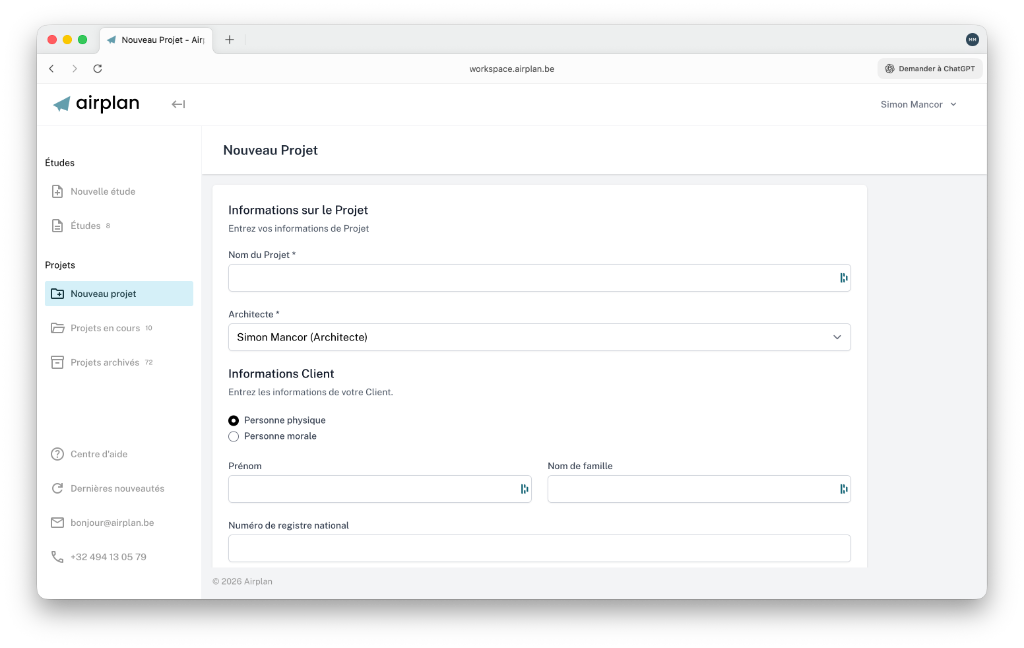This screenshot has height=648, width=1024.
Task: Open the Dernières nouveautés link
Action: pos(118,489)
